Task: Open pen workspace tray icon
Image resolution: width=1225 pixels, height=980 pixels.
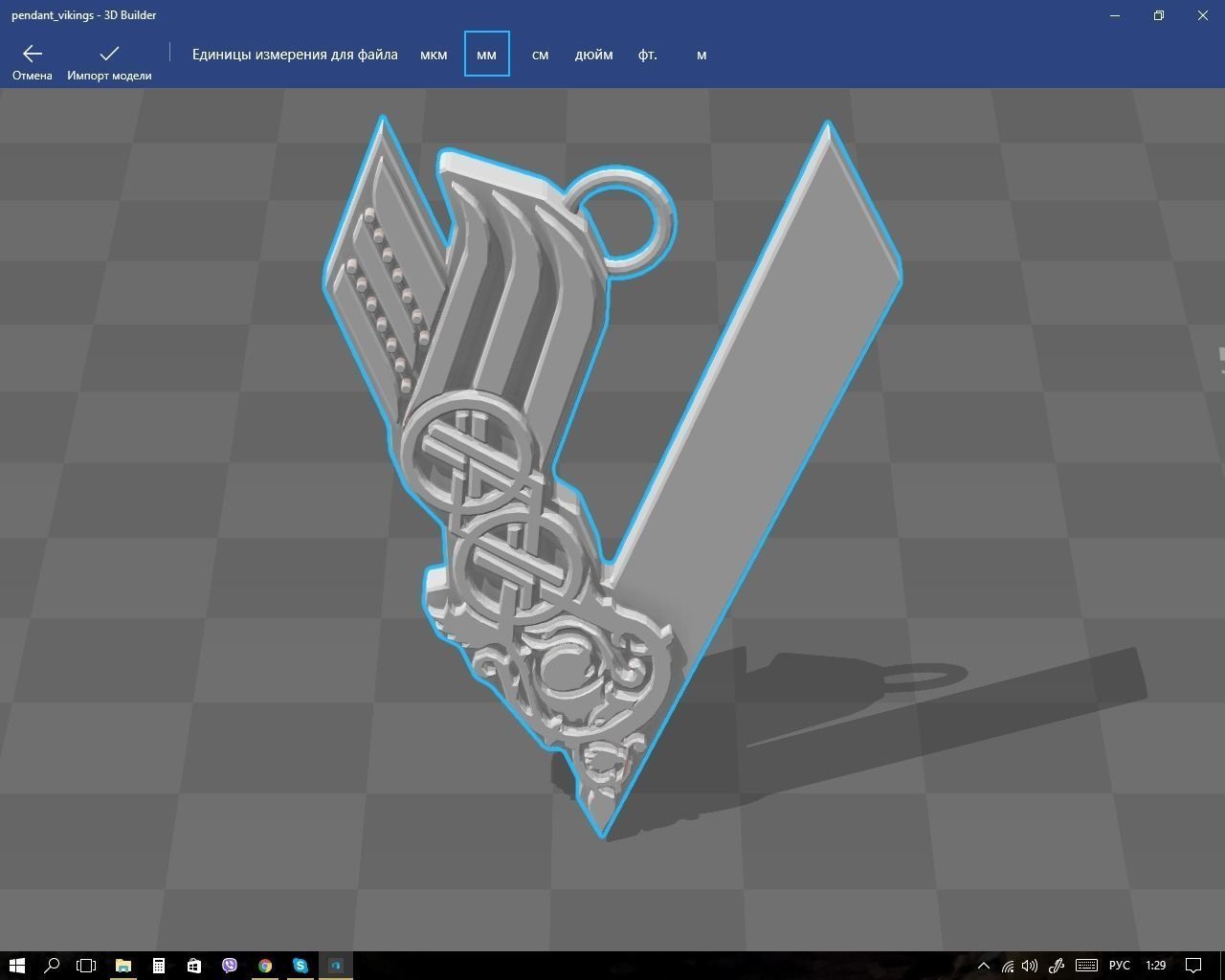Action: coord(1057,965)
